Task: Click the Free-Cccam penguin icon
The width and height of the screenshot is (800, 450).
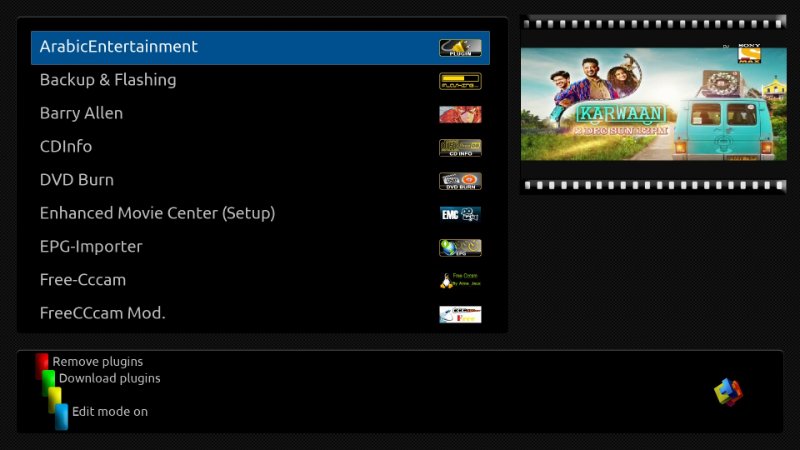Action: (x=460, y=281)
